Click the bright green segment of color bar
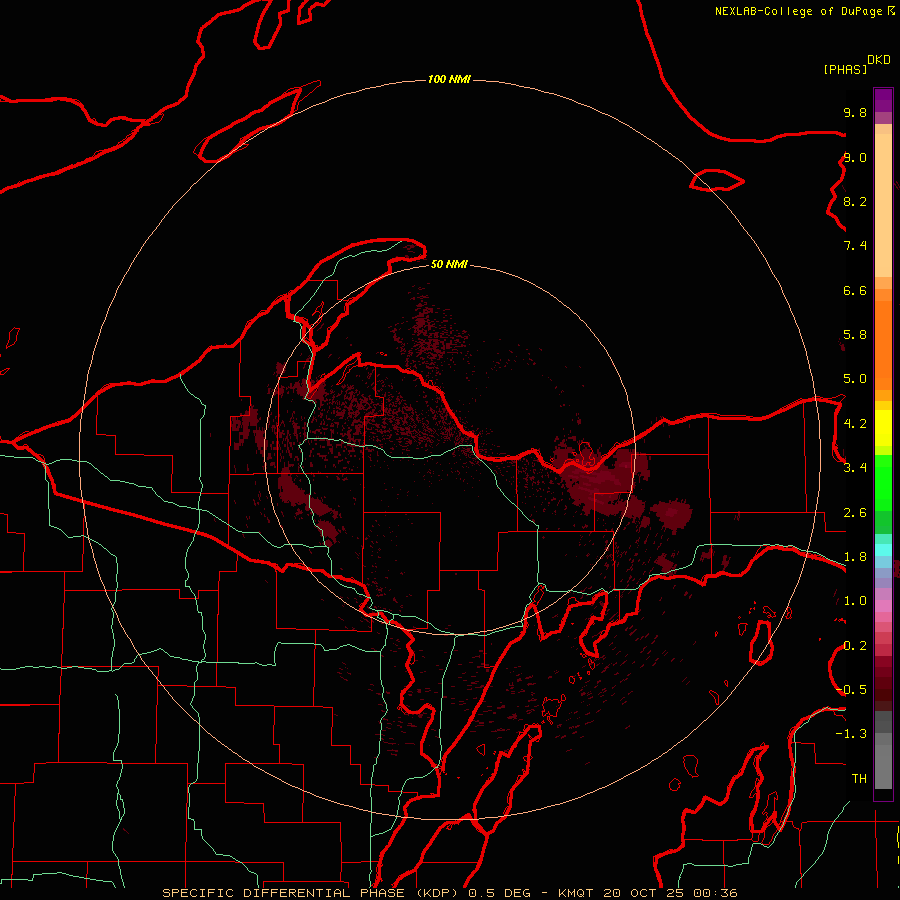Viewport: 900px width, 900px height. [883, 484]
